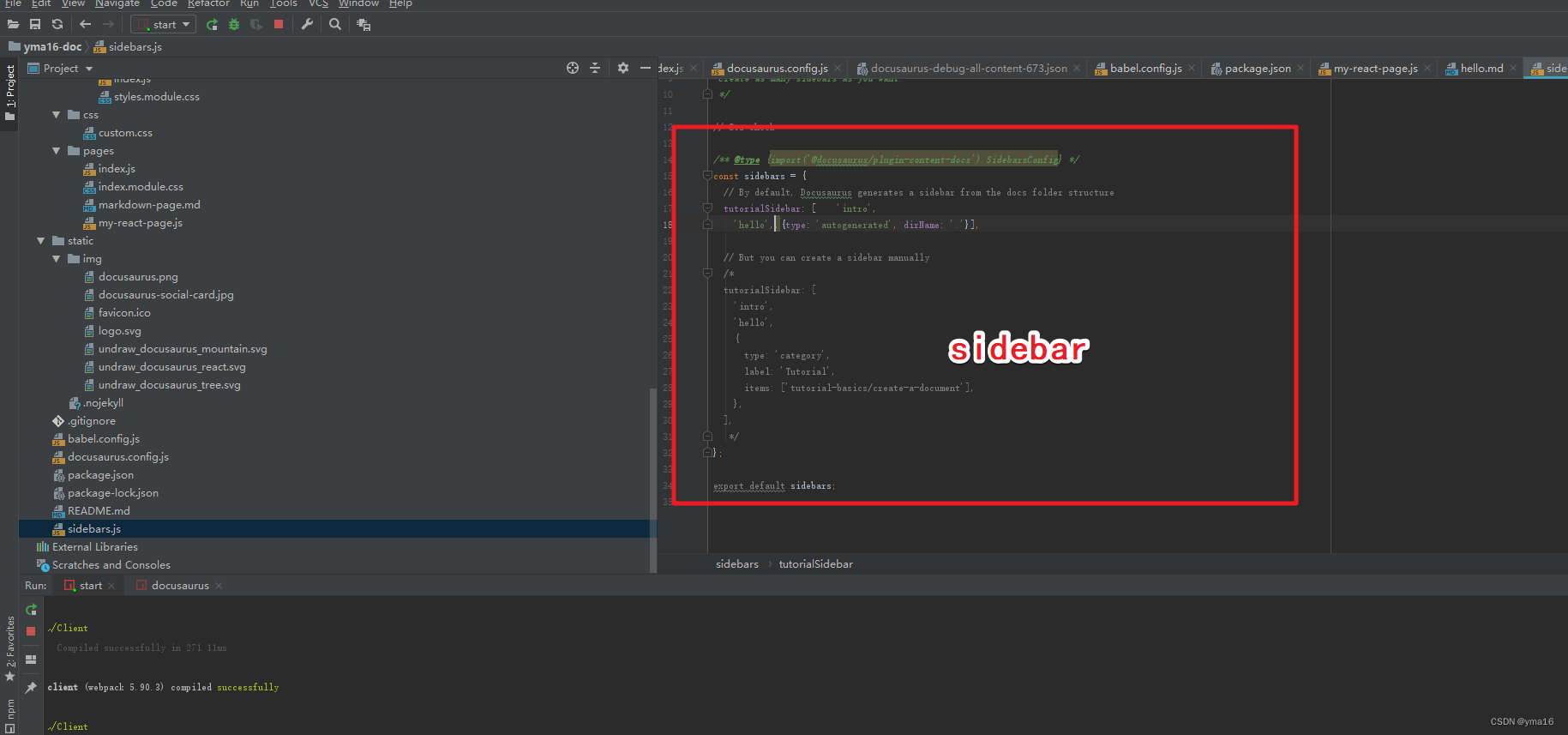The height and width of the screenshot is (735, 1568).
Task: Open the Navigate menu
Action: click(117, 3)
